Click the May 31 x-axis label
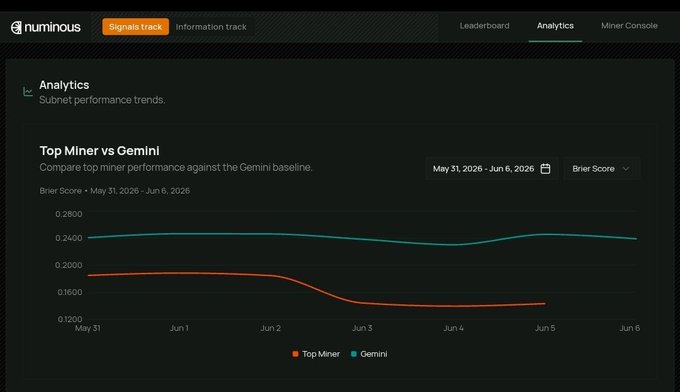The width and height of the screenshot is (680, 392). (x=88, y=328)
